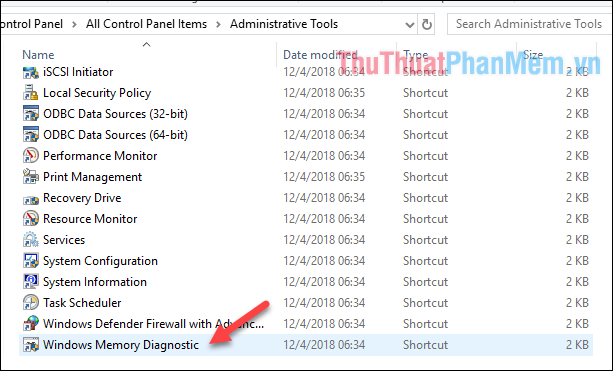Viewport: 613px width, 371px height.
Task: Click the Print Management printer icon
Action: coord(30,177)
